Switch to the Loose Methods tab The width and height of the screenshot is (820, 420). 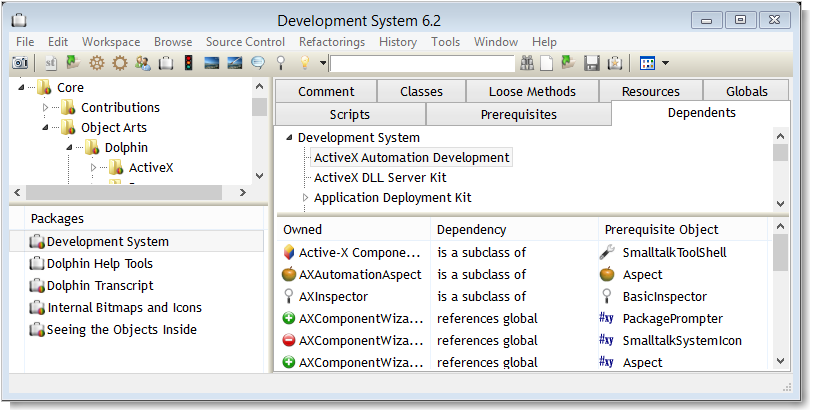click(532, 92)
